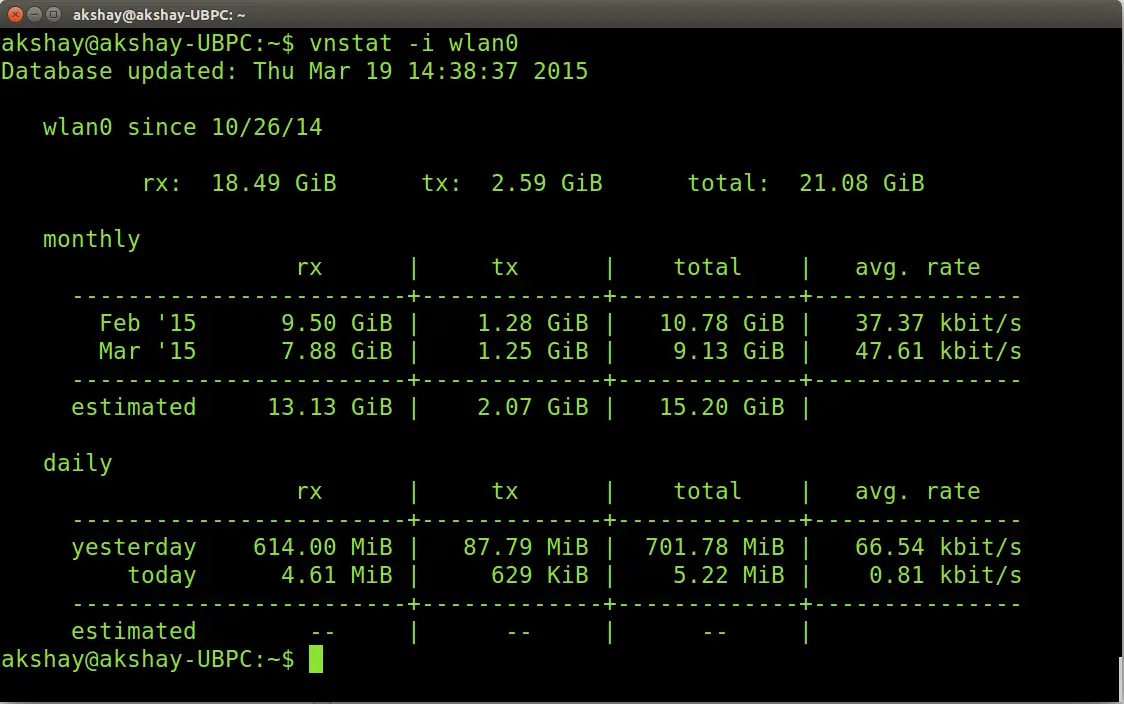Click the yesterday row label in daily
The width and height of the screenshot is (1124, 704).
(x=134, y=547)
